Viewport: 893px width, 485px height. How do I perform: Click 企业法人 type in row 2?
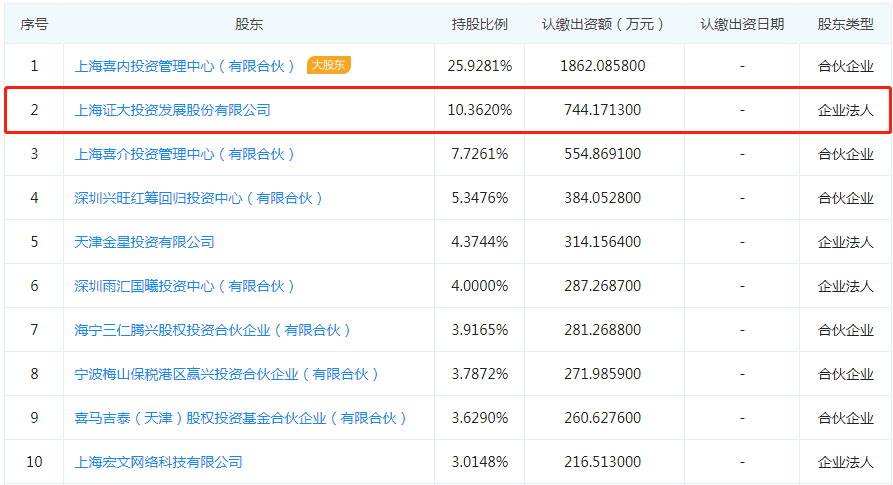tap(845, 110)
